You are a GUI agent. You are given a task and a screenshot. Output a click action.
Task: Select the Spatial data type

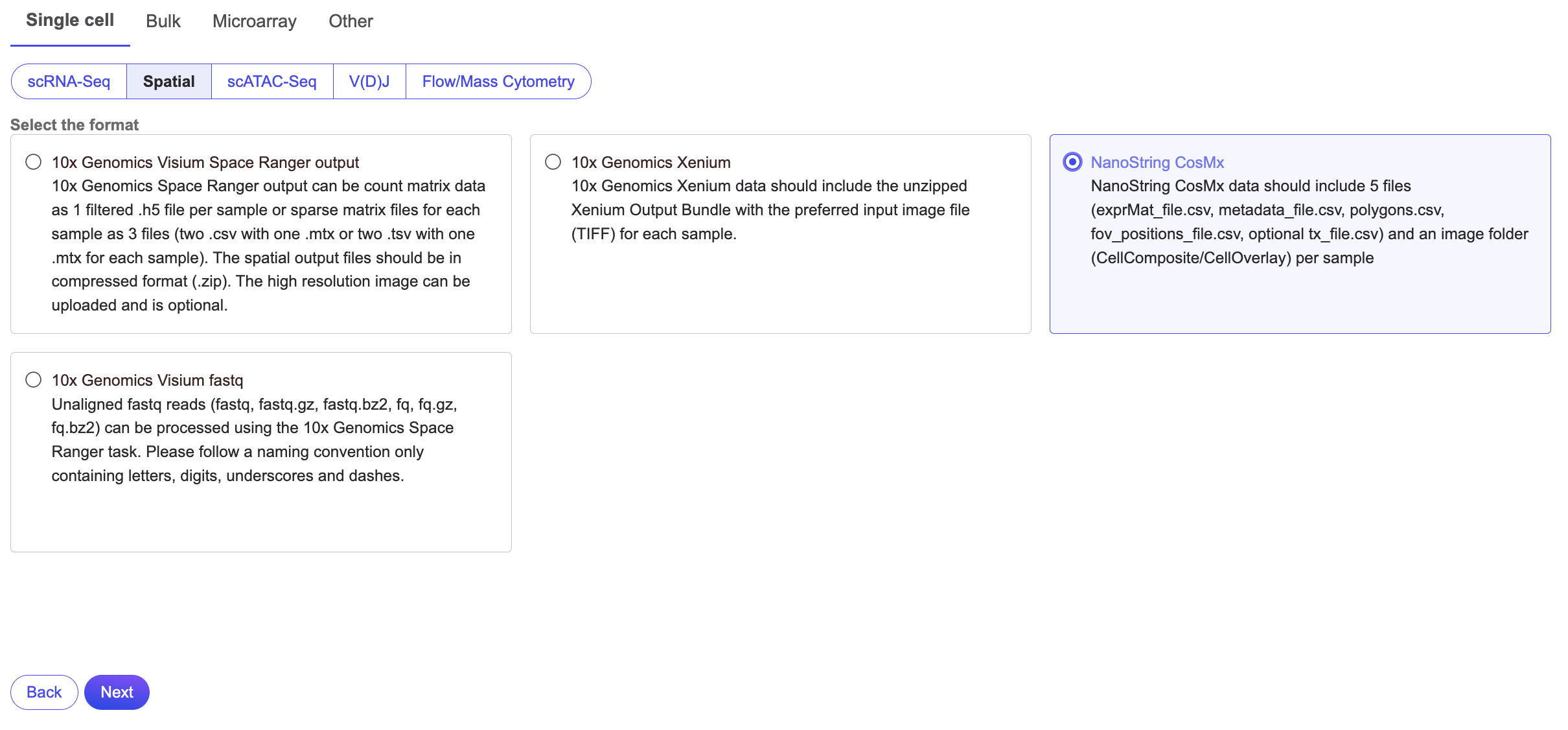click(x=168, y=82)
